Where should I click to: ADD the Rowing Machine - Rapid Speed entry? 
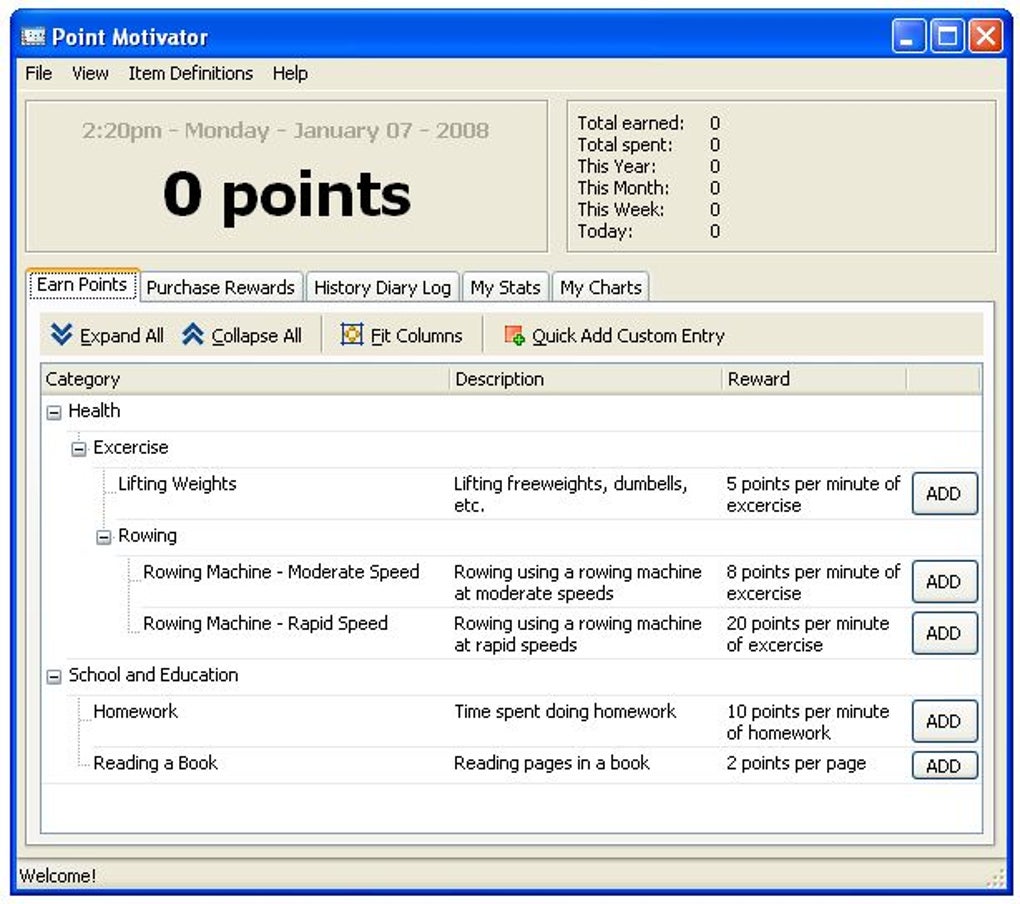[x=943, y=633]
